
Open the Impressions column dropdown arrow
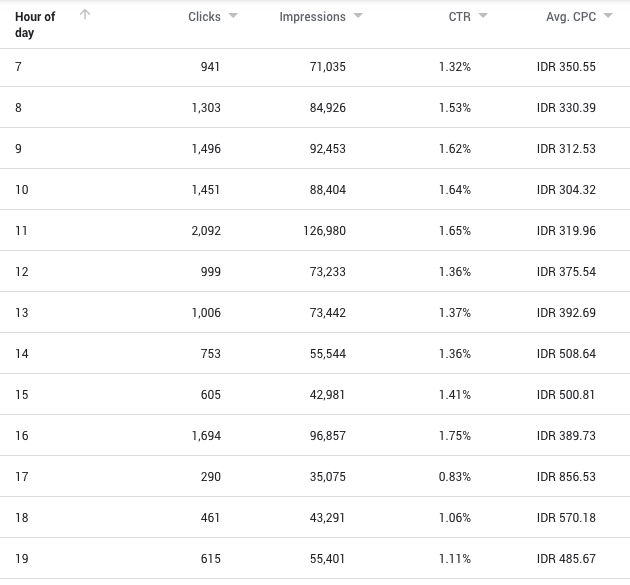358,16
